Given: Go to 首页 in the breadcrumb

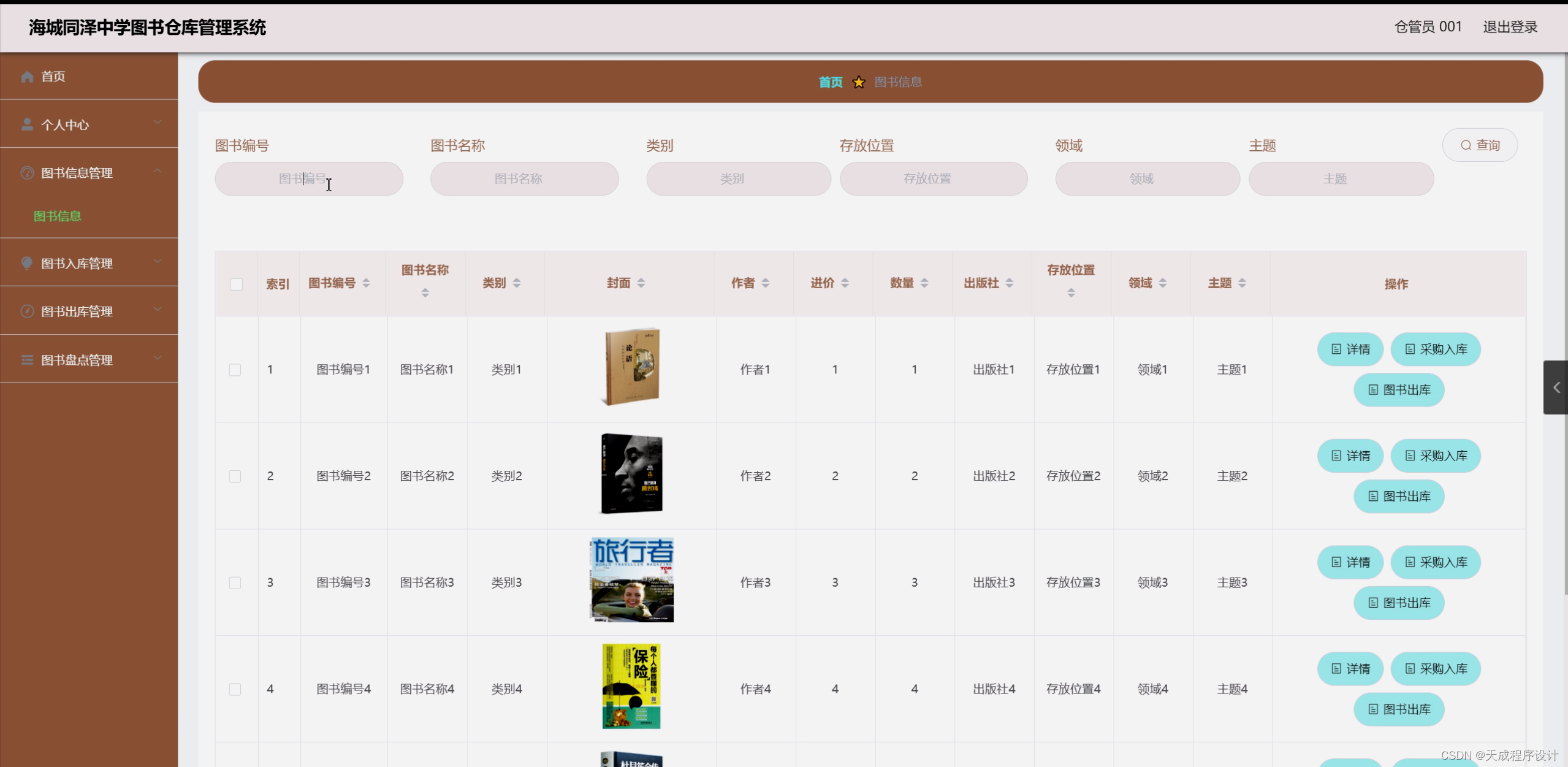Looking at the screenshot, I should click(831, 82).
